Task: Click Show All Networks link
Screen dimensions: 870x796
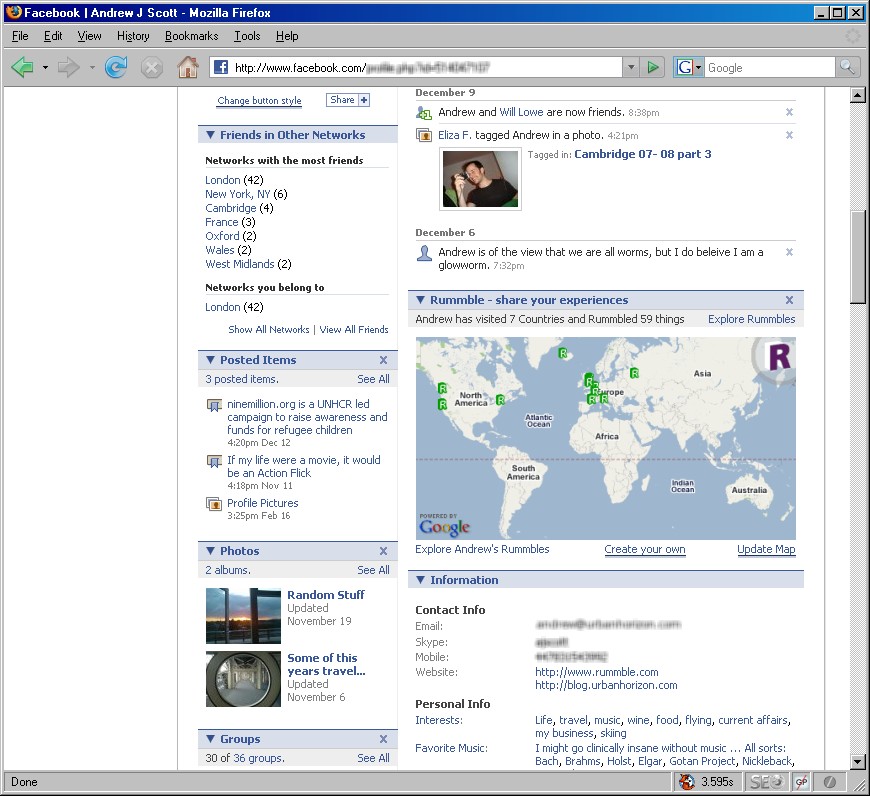Action: pos(269,329)
